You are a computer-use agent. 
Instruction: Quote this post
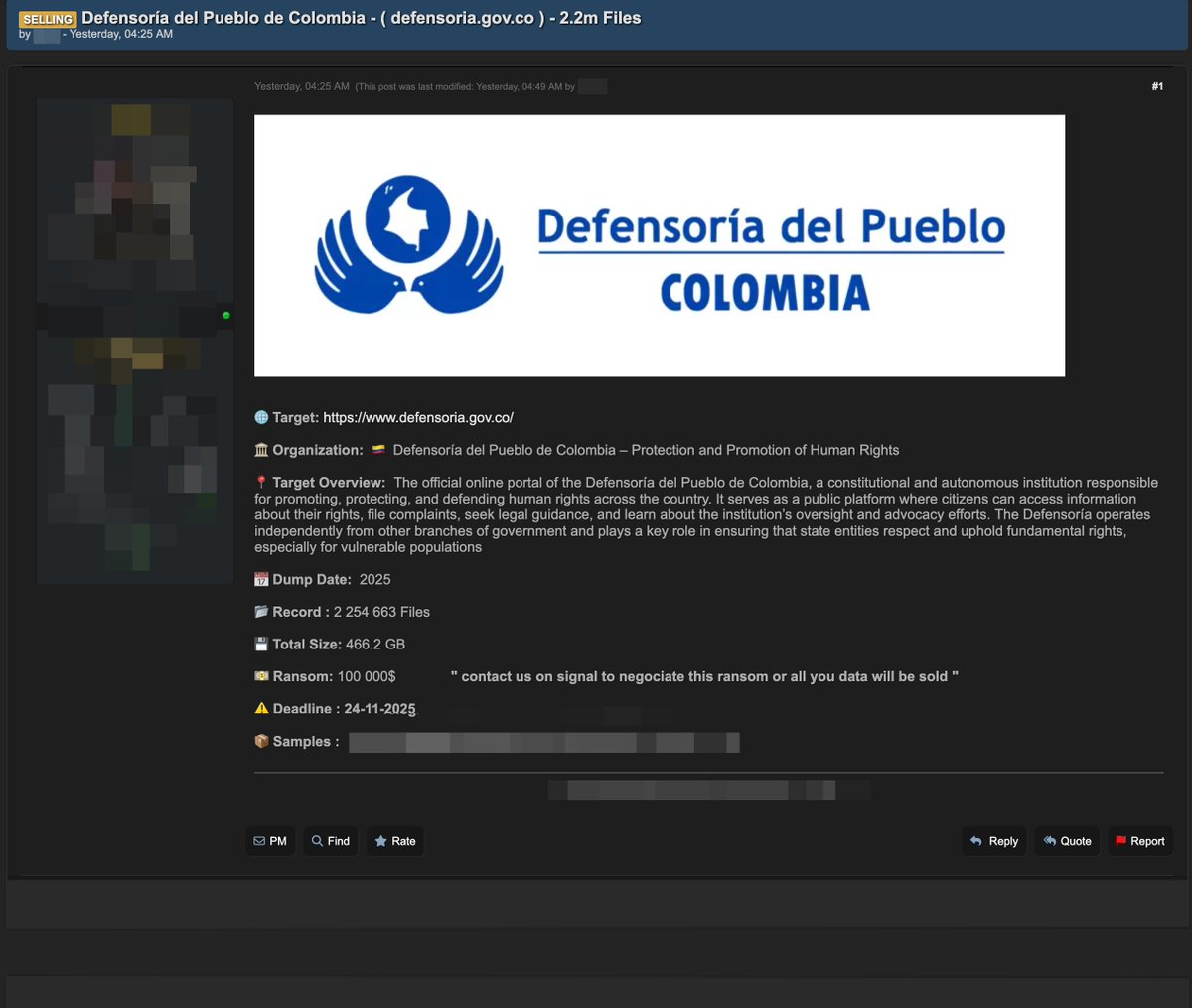(x=1068, y=841)
